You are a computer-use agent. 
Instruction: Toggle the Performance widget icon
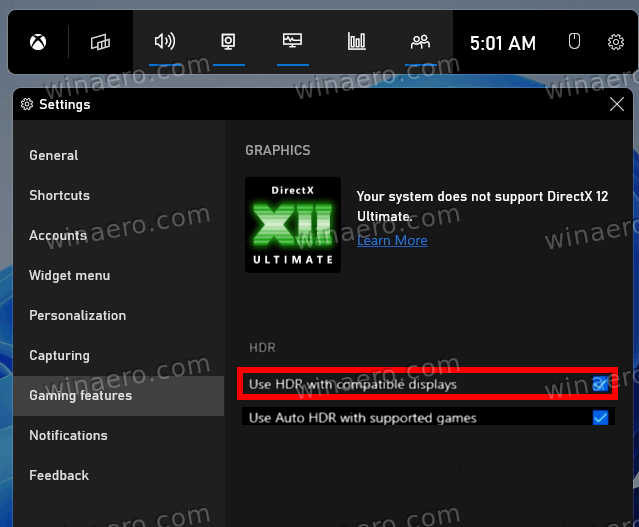[293, 42]
